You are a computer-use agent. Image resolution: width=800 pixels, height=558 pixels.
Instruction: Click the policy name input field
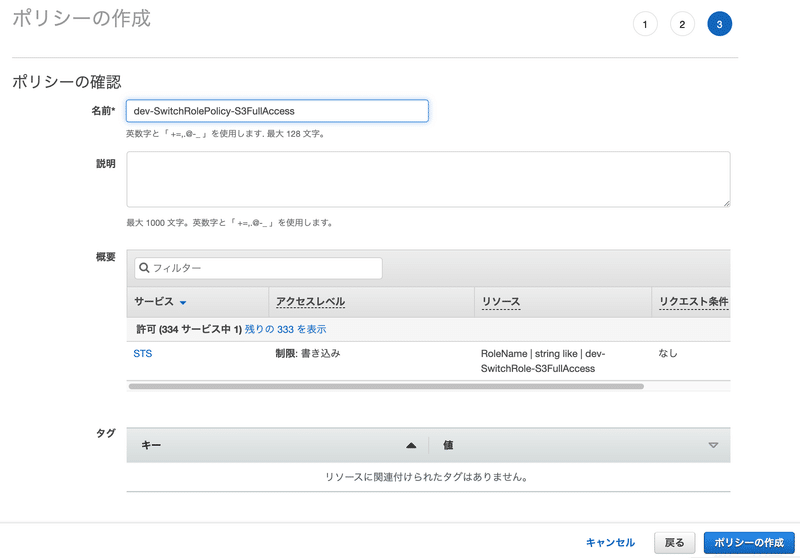(277, 111)
